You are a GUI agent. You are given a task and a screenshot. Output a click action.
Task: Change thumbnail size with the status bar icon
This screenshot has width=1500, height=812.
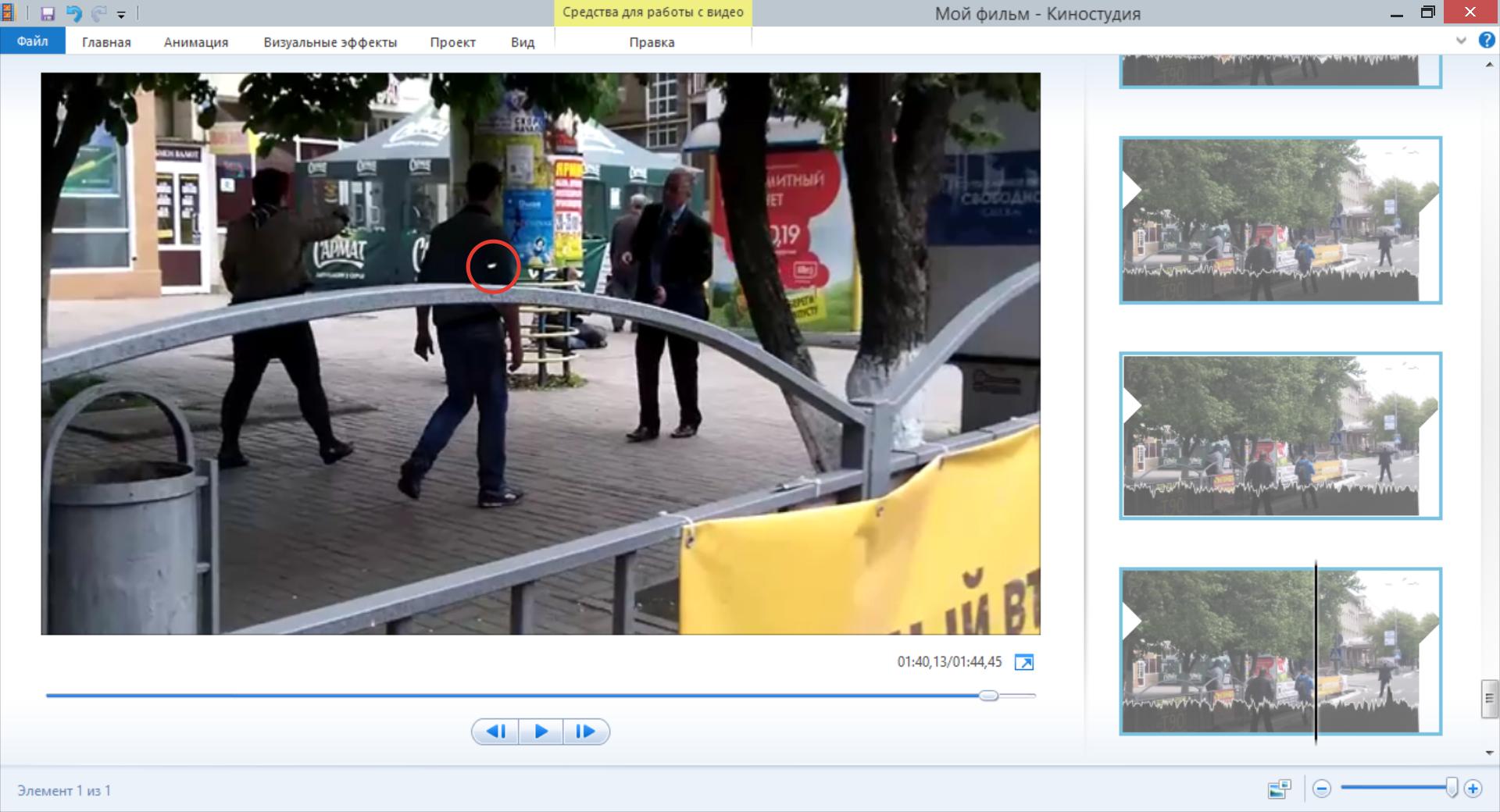(x=1279, y=789)
